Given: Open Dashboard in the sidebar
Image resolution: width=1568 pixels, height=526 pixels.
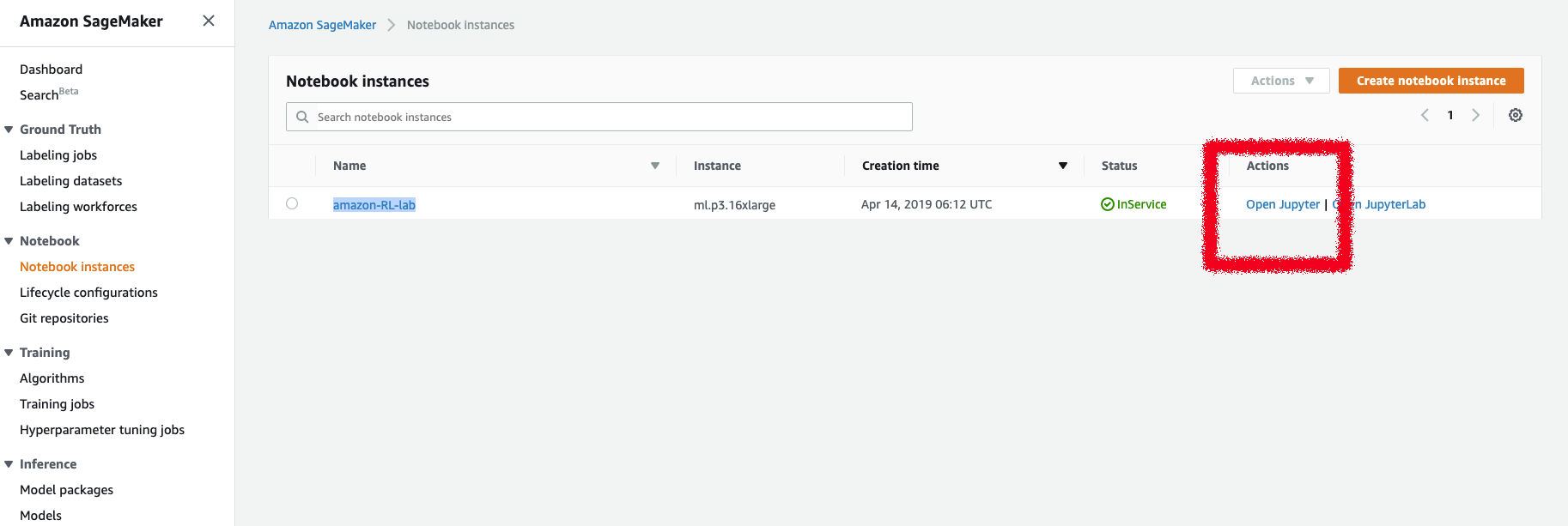Looking at the screenshot, I should (52, 70).
